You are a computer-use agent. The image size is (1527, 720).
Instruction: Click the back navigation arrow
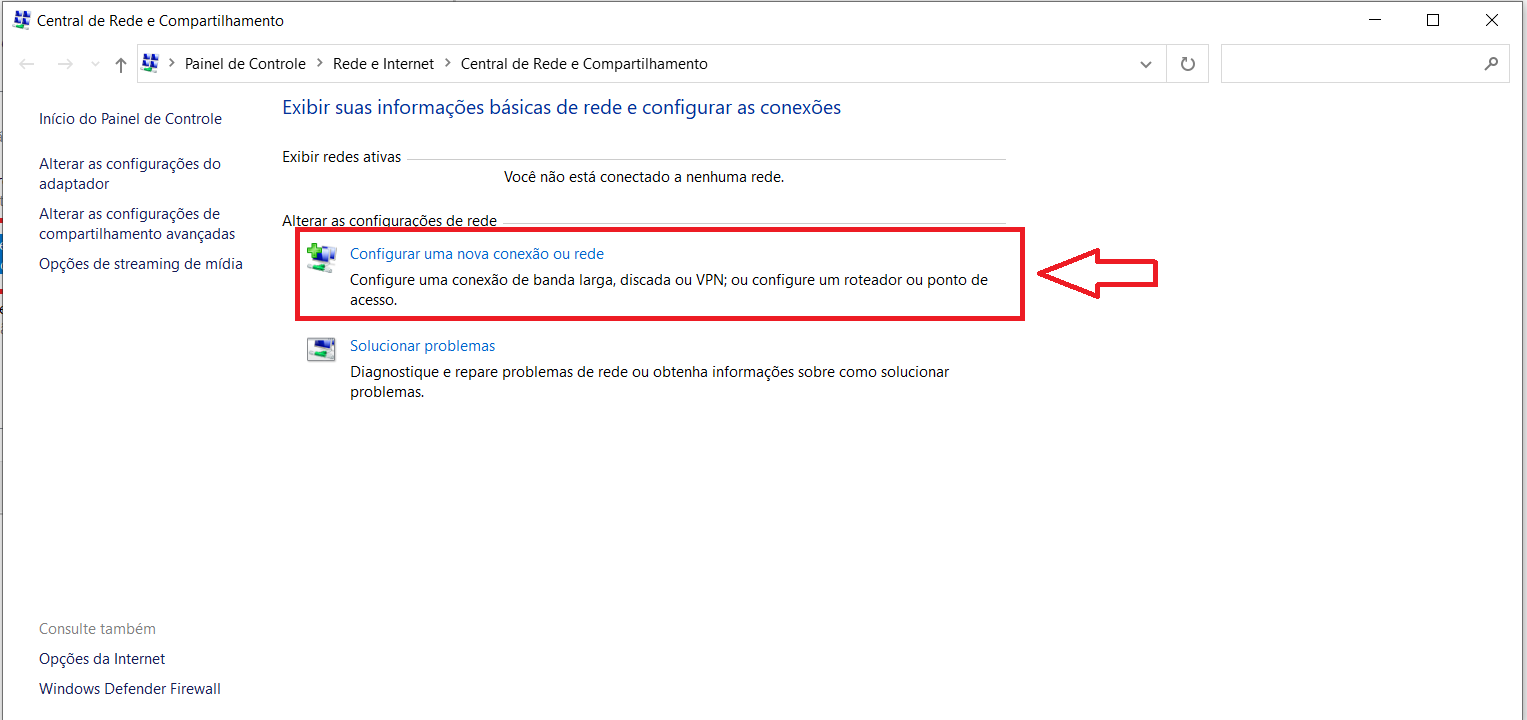click(28, 64)
